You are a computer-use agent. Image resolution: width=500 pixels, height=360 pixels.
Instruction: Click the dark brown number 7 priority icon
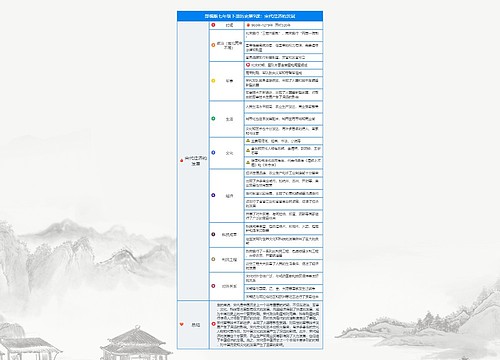click(x=213, y=234)
